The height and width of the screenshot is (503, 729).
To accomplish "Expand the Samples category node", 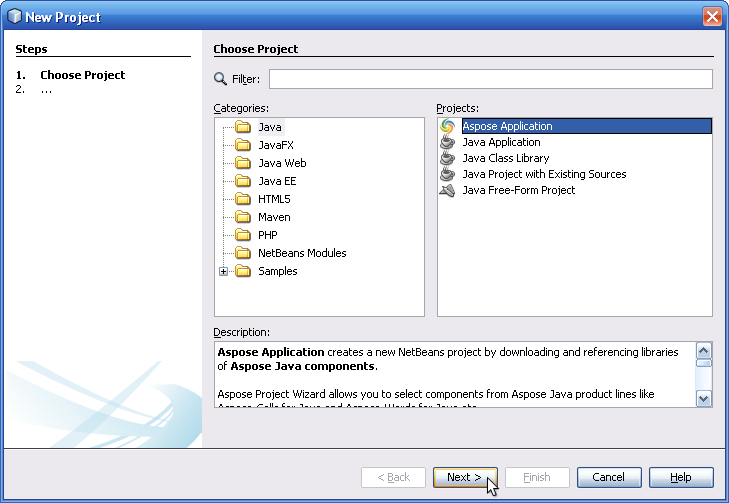I will tap(224, 271).
